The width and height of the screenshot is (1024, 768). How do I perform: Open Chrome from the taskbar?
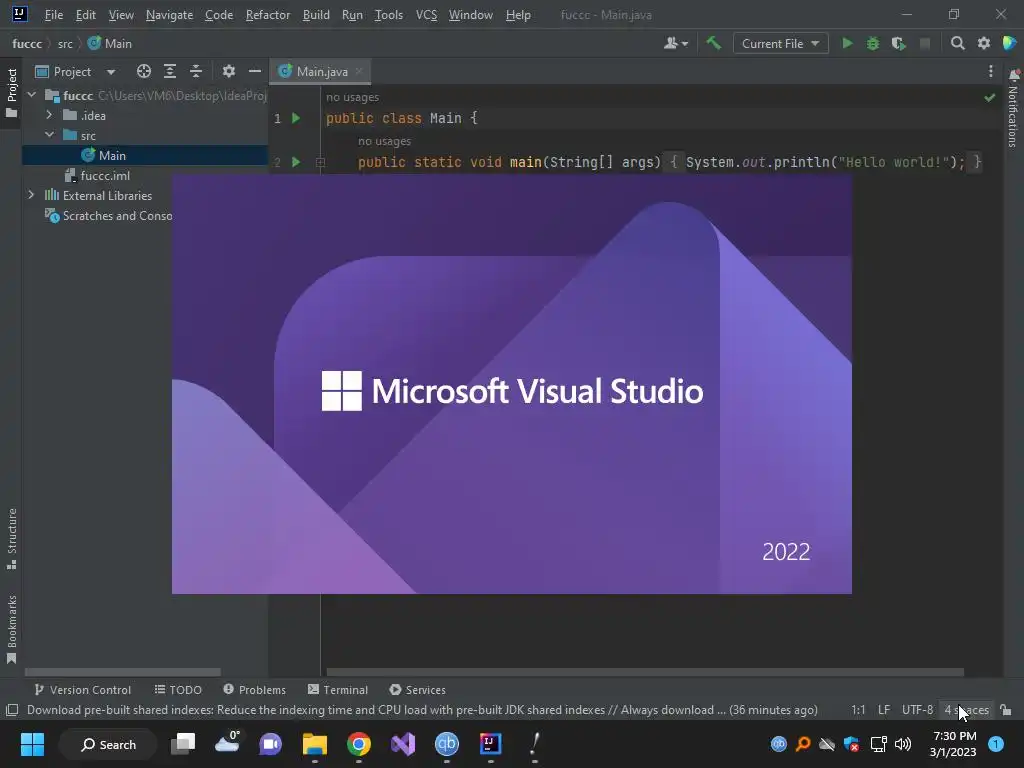359,744
